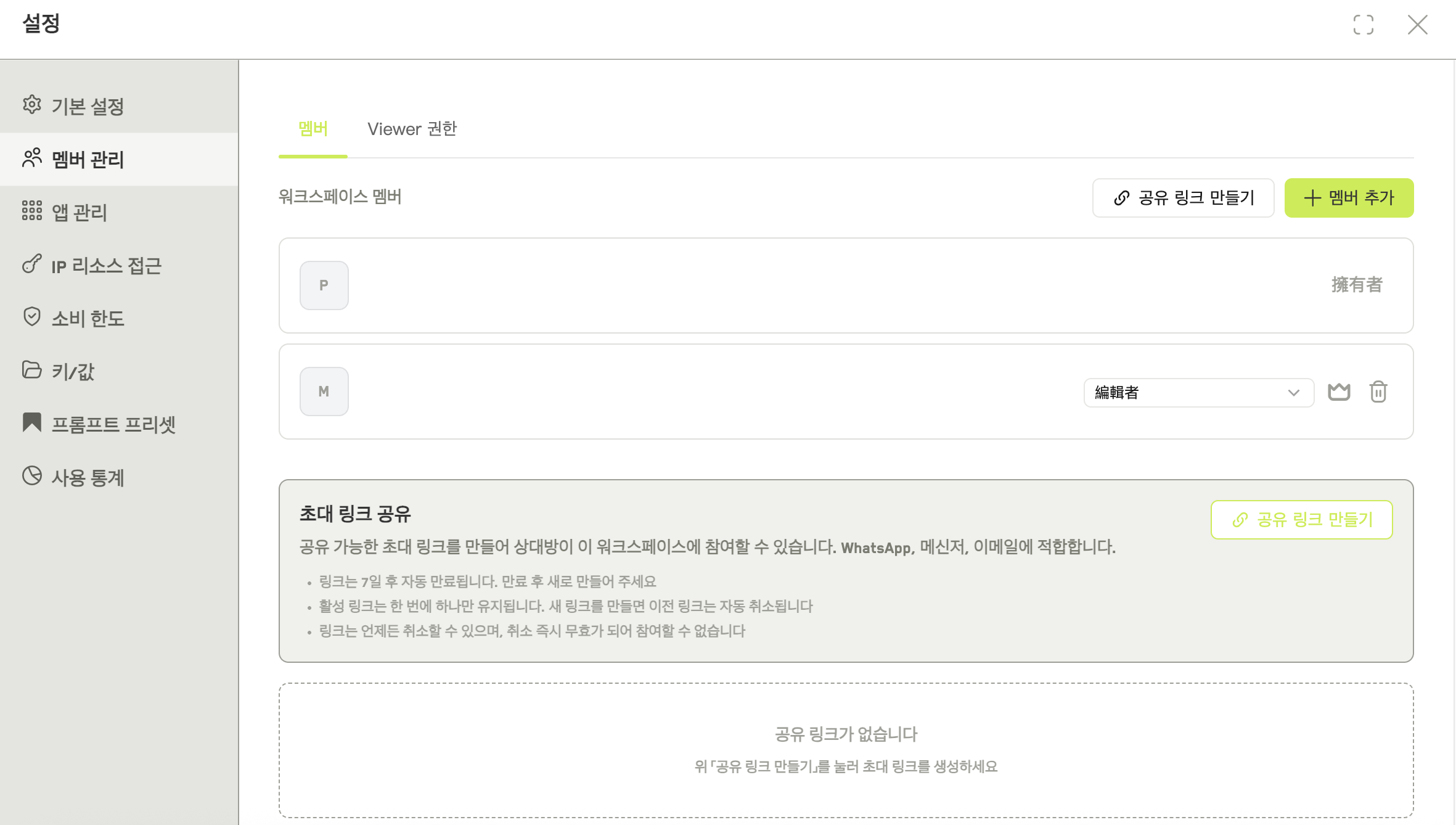Screen dimensions: 1456x825
Task: Click the 워크스페이스 멤버 heading
Action: pos(340,197)
